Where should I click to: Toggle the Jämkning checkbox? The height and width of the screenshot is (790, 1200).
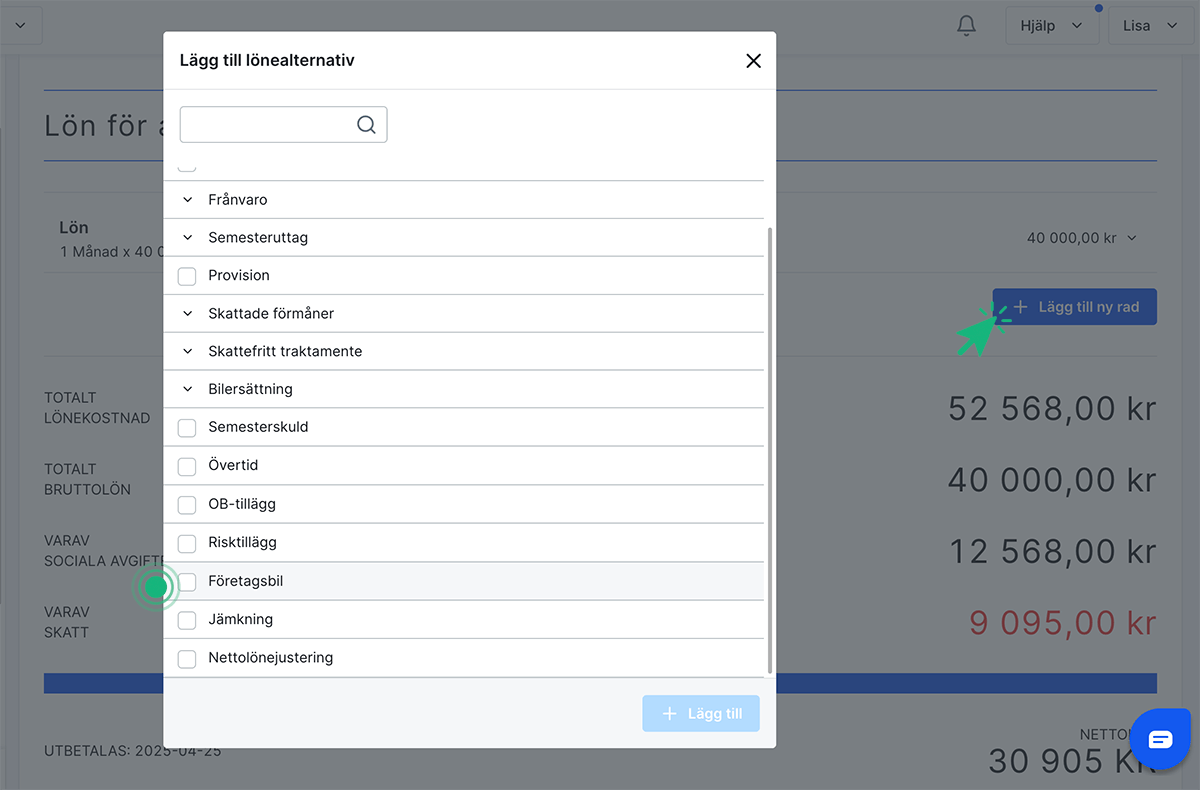(x=187, y=620)
